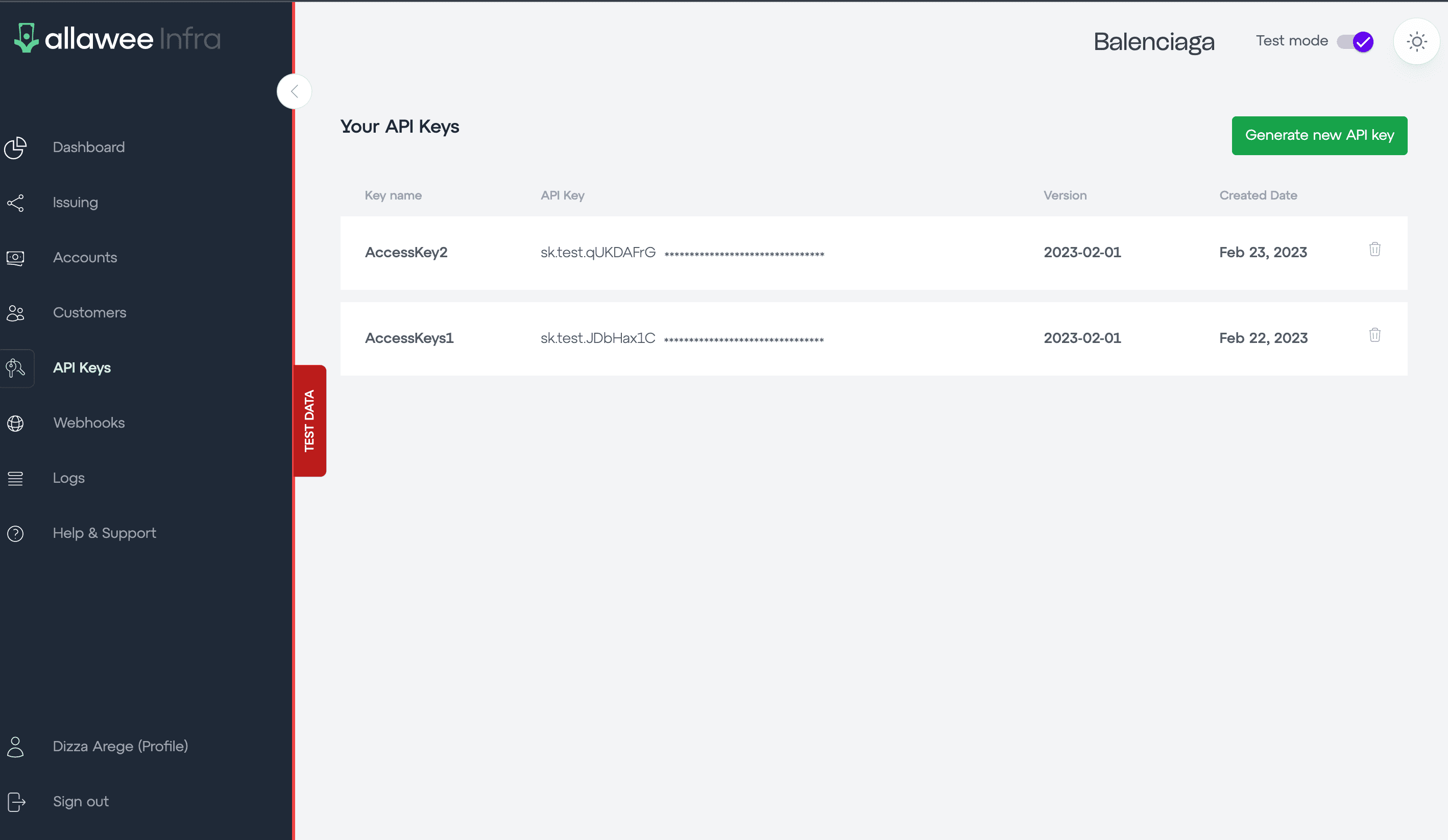Open Issuing via its share icon
This screenshot has height=840, width=1448.
tap(15, 203)
